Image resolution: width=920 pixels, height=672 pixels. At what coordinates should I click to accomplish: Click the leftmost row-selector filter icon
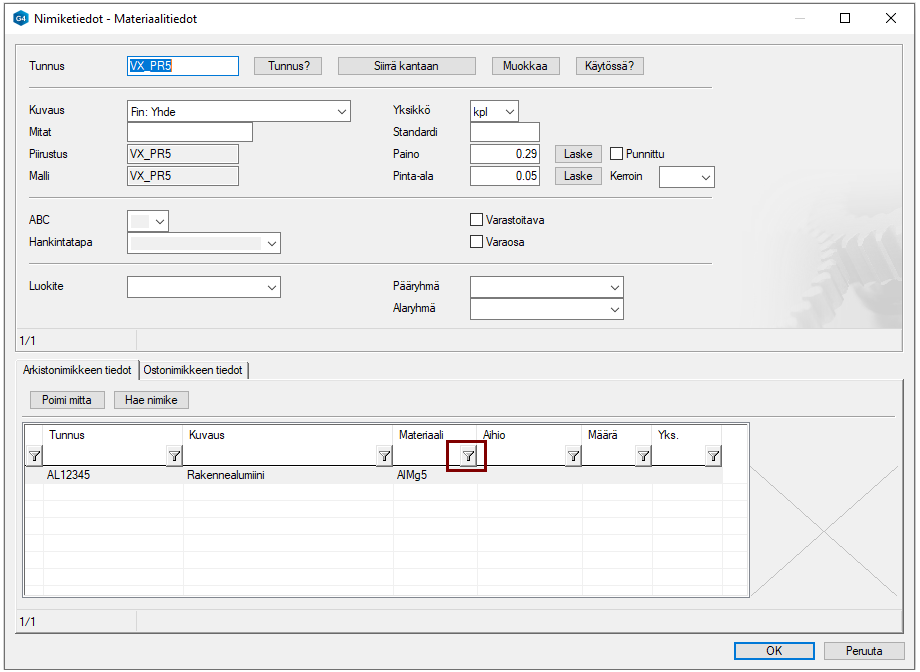click(34, 456)
